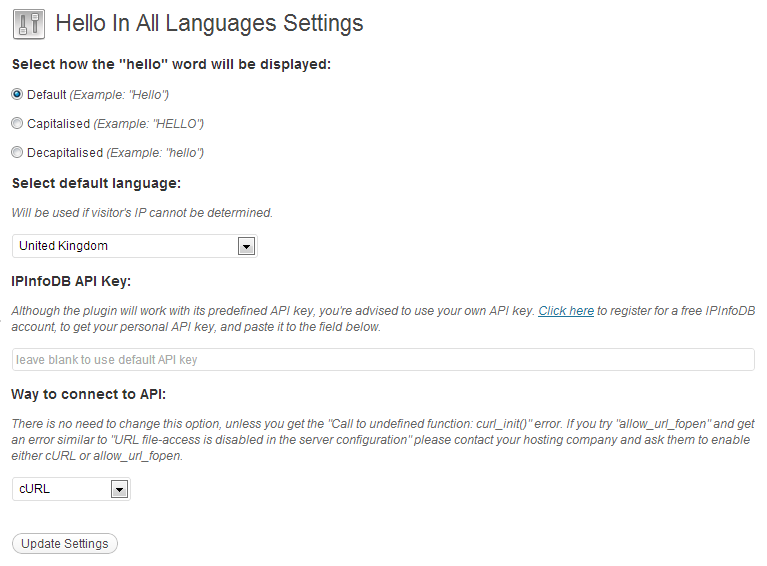Follow the 'Click here' IPInfoDB registration link
This screenshot has height=566, width=767.
pyautogui.click(x=566, y=311)
